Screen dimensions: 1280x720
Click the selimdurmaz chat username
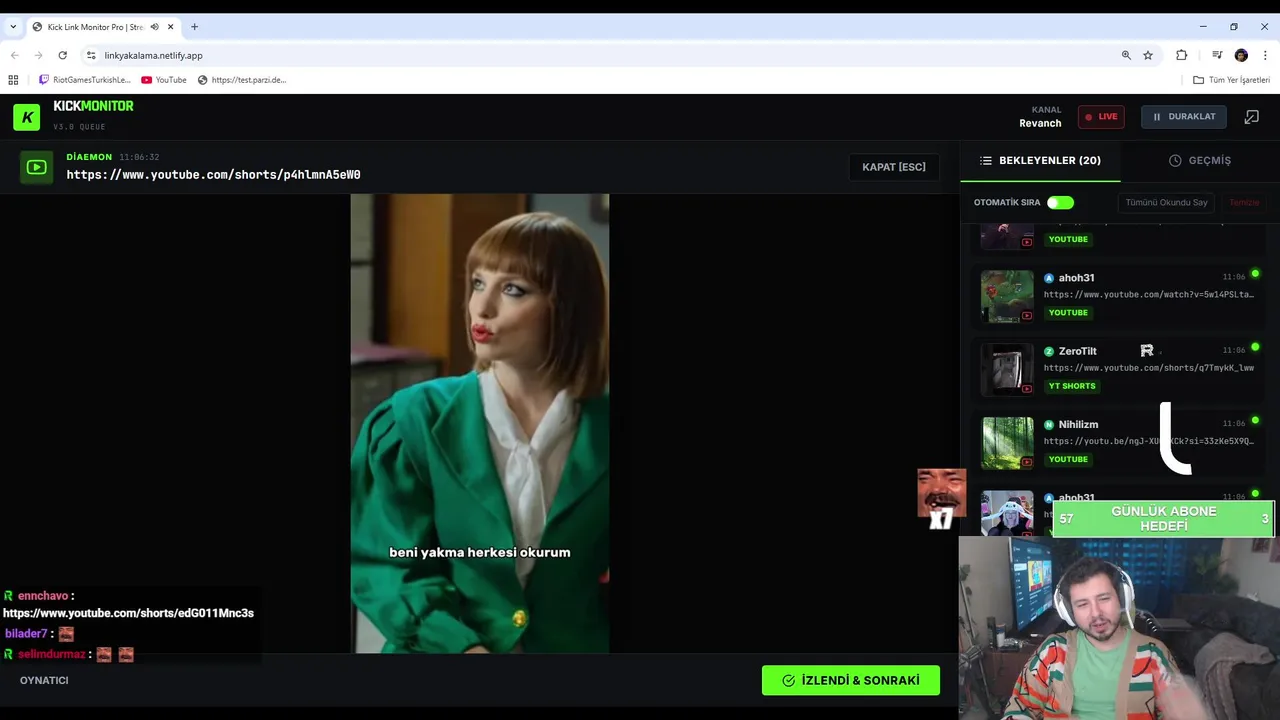[52, 654]
